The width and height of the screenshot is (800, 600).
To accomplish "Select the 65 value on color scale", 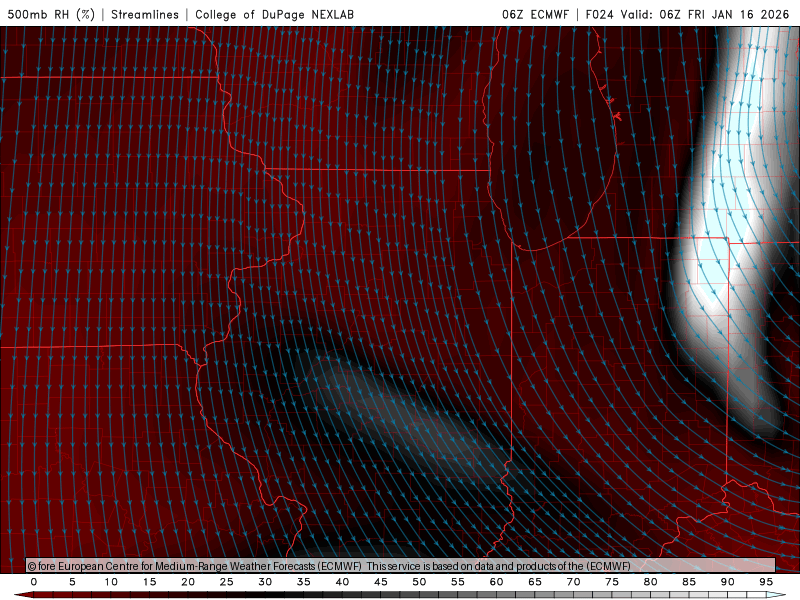I will coord(535,582).
